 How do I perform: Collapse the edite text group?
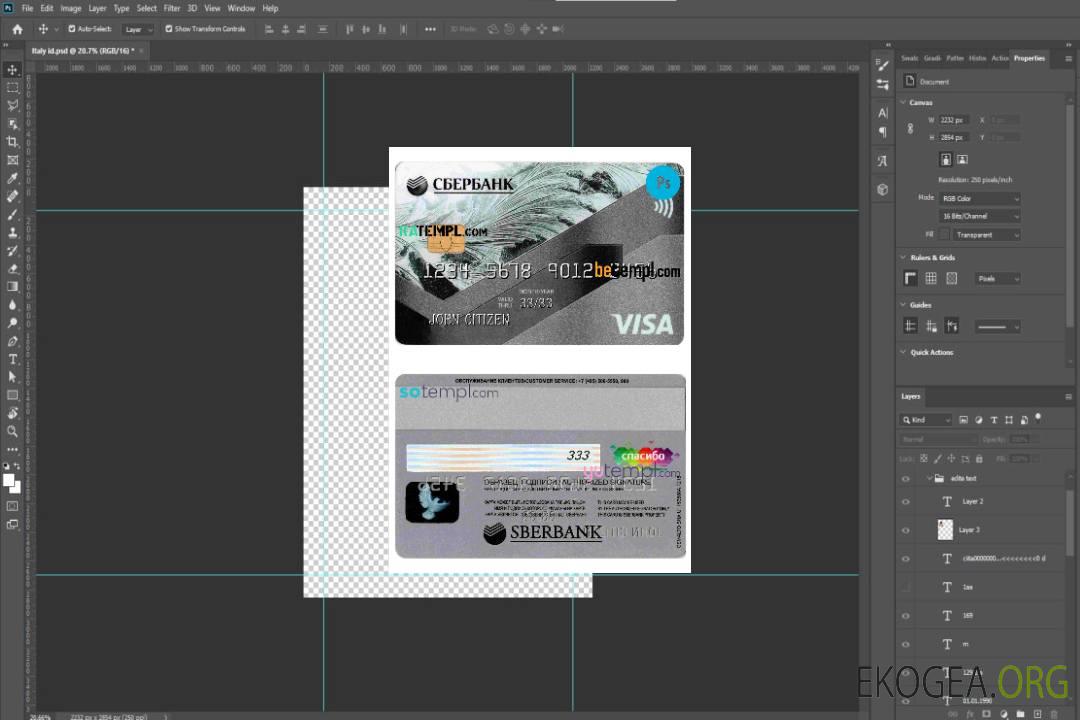(929, 478)
